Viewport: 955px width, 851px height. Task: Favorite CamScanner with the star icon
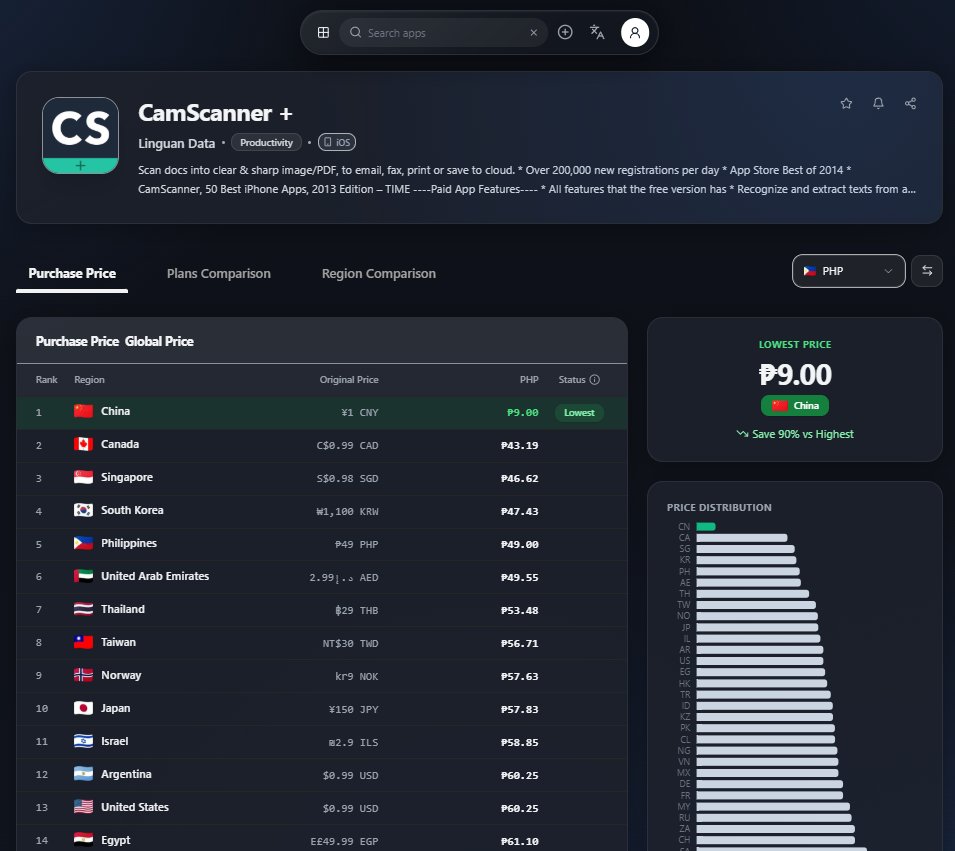tap(846, 104)
